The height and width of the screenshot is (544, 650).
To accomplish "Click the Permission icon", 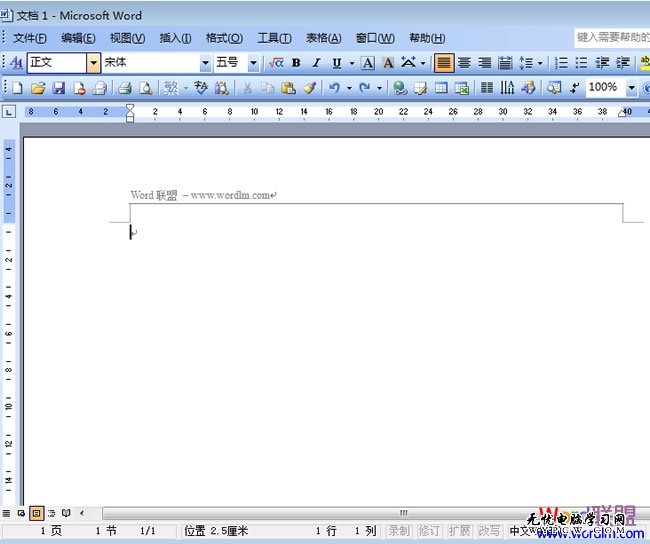I will pos(79,88).
